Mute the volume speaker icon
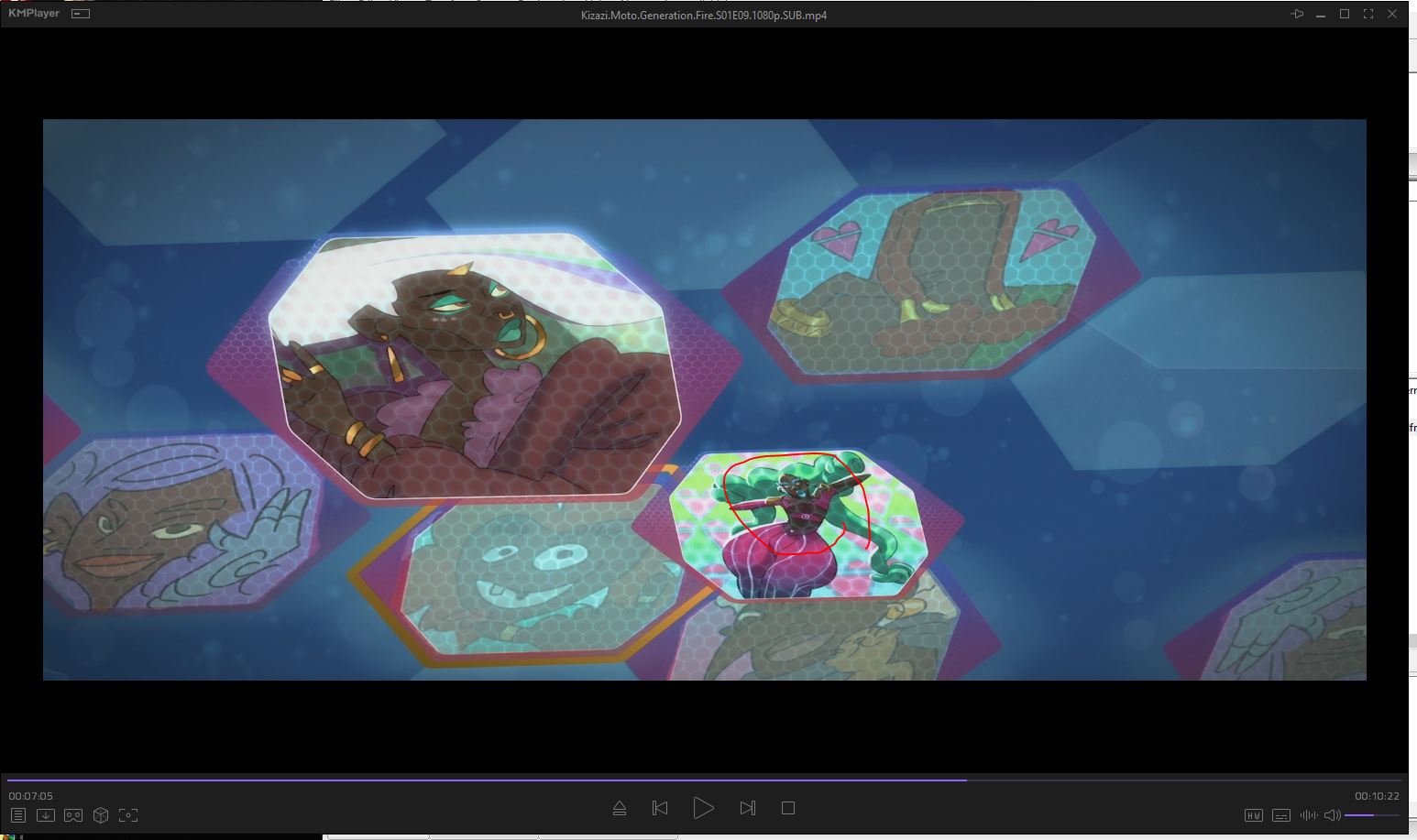Screen dimensions: 1417x840 pyautogui.click(x=1332, y=815)
